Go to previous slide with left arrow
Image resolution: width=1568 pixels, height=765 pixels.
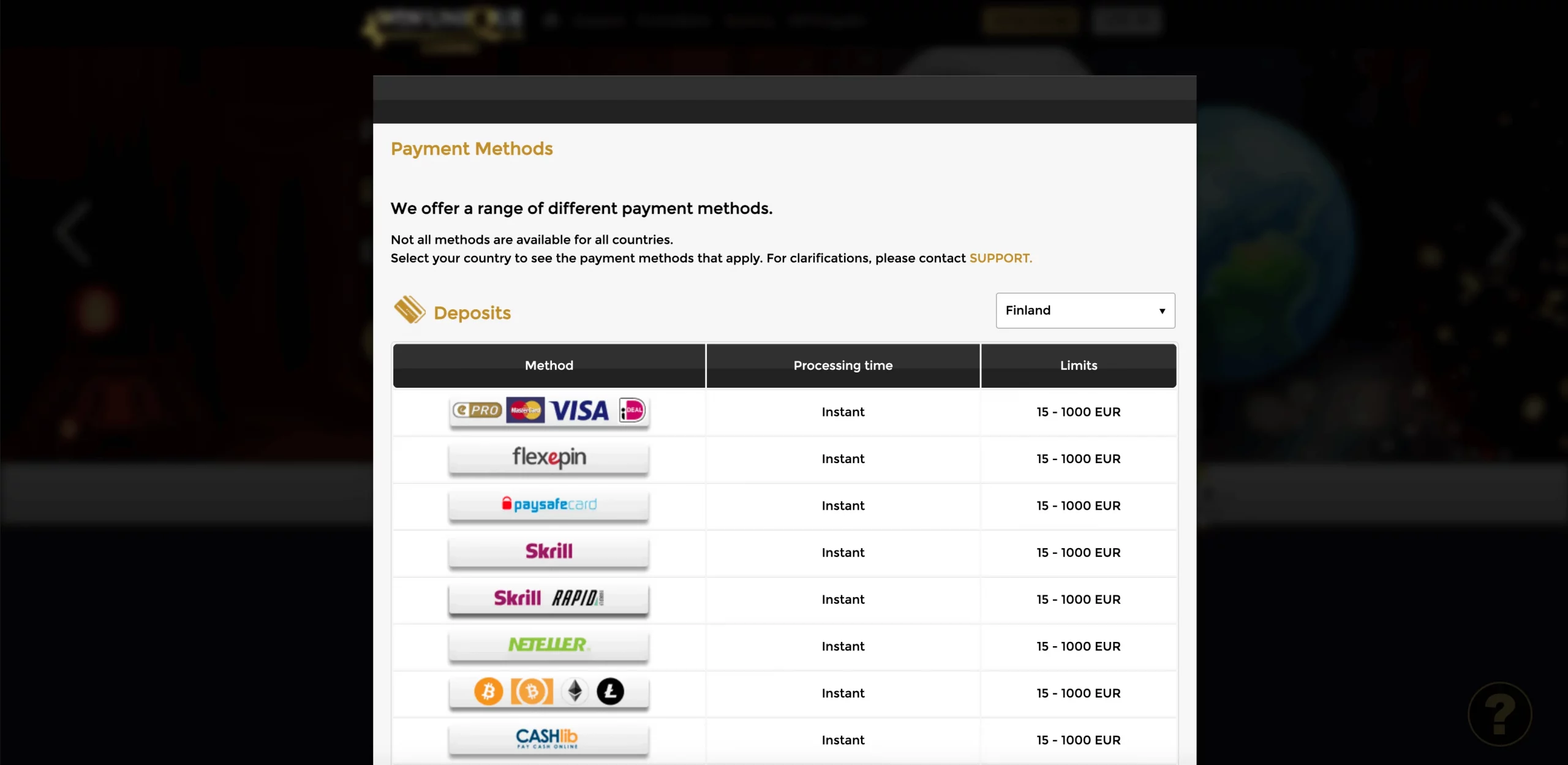click(74, 233)
